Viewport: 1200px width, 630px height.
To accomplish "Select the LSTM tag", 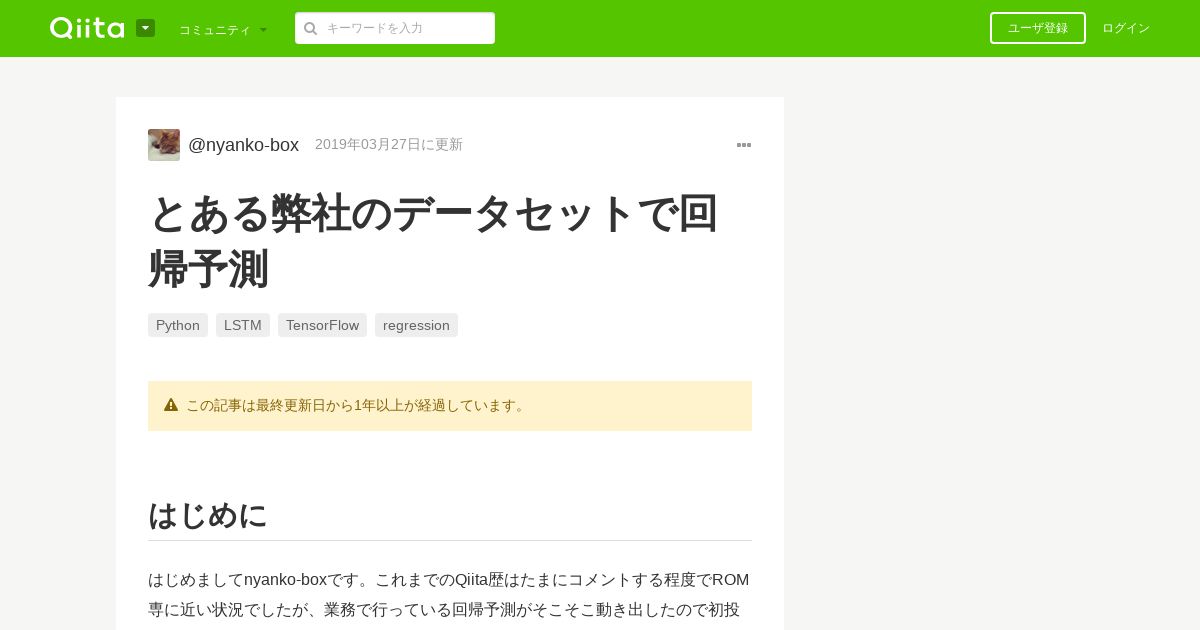I will click(243, 325).
